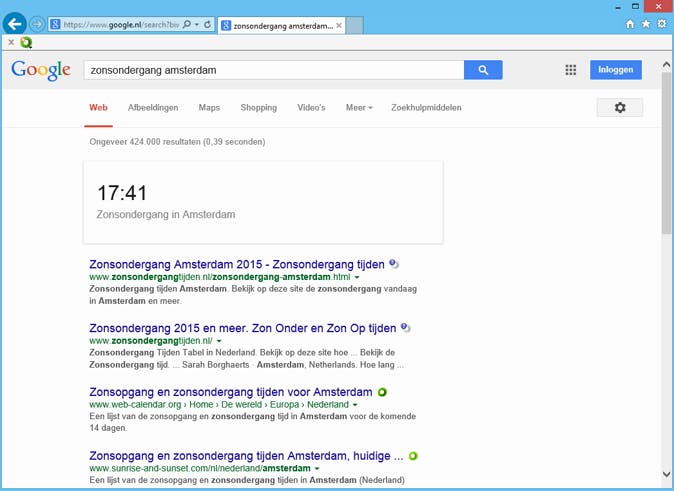Image resolution: width=674 pixels, height=491 pixels.
Task: Click the Zonsondergang in Amsterdam caption
Action: pyautogui.click(x=165, y=215)
